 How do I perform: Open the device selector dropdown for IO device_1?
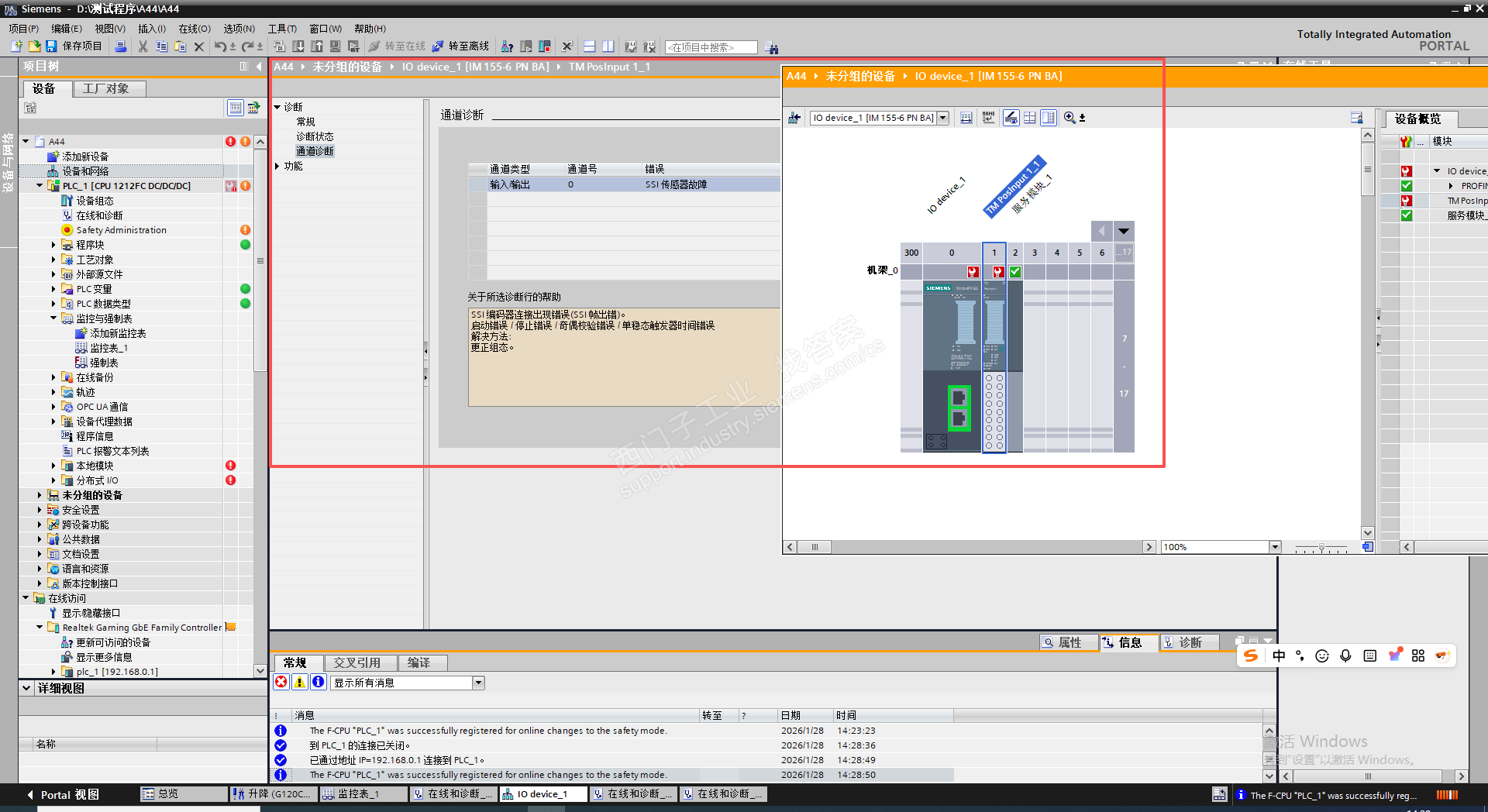point(943,118)
